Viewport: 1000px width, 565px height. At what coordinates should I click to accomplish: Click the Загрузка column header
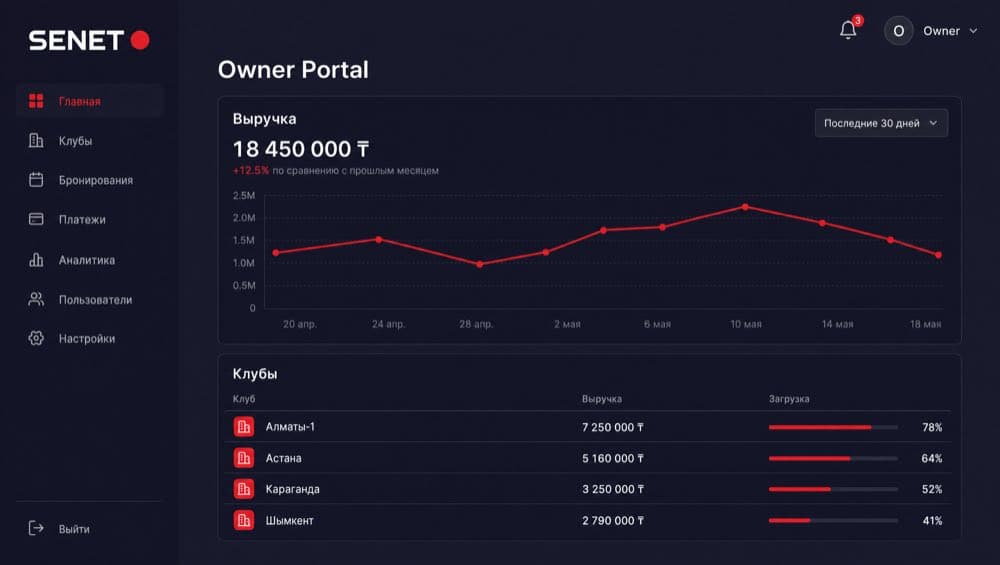(x=789, y=399)
